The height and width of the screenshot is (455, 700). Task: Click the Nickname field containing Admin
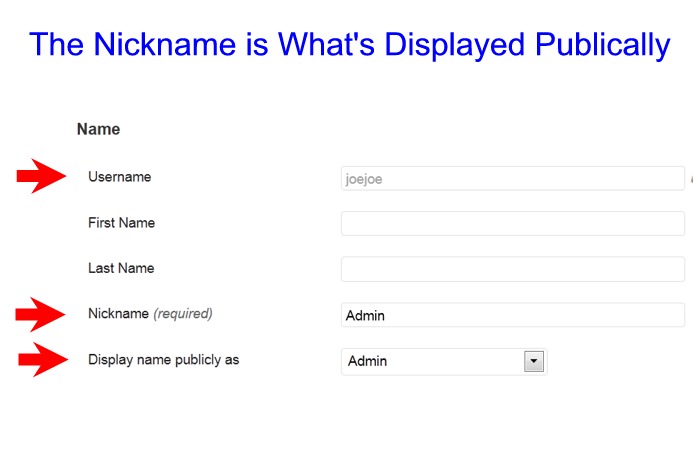pyautogui.click(x=512, y=315)
